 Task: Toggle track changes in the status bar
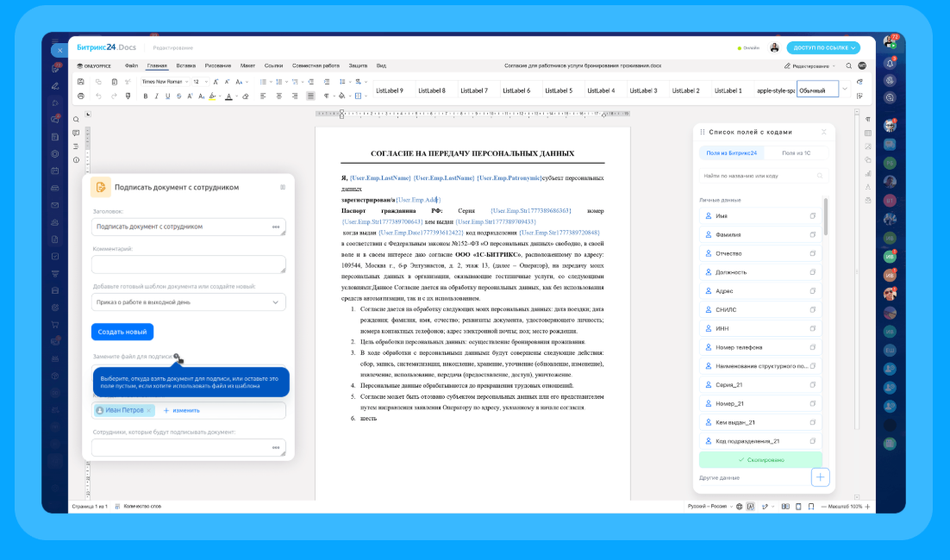click(764, 507)
